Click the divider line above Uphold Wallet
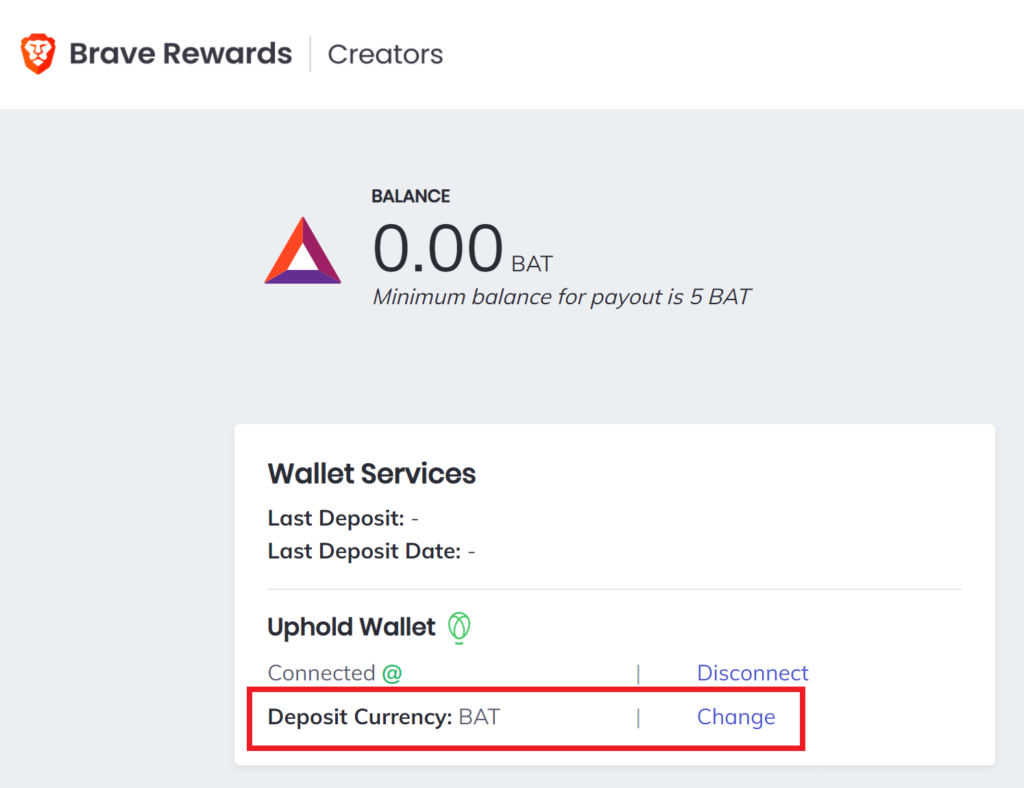The height and width of the screenshot is (788, 1024). (614, 590)
